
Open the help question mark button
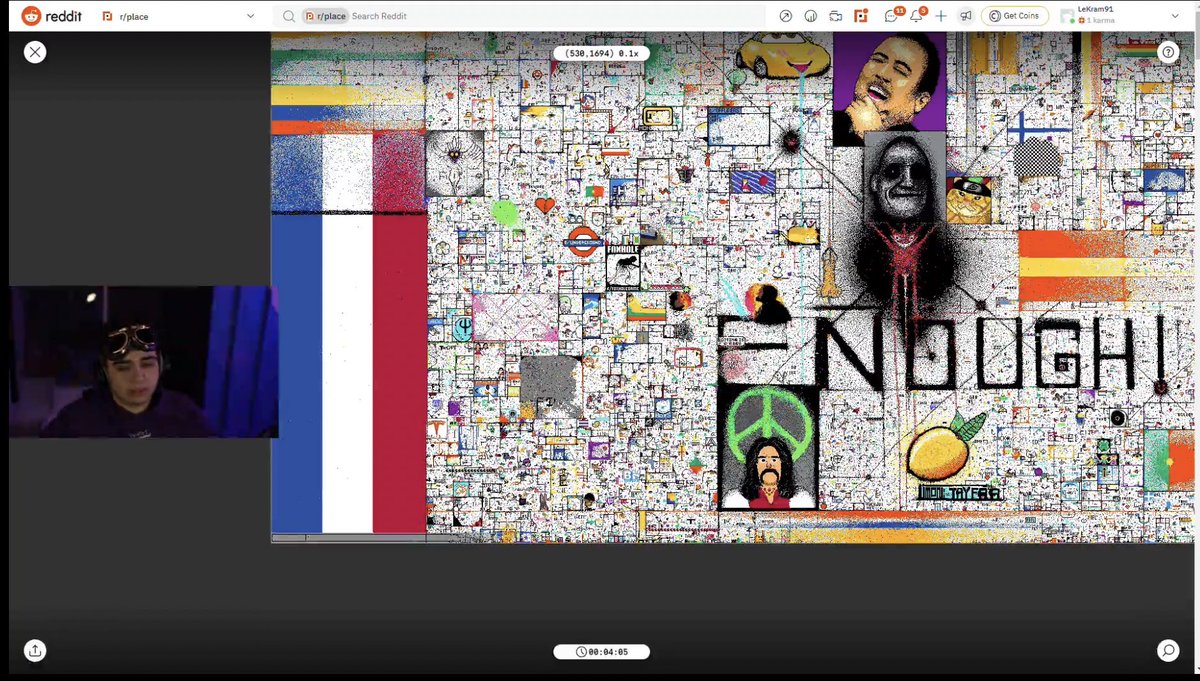tap(1168, 52)
